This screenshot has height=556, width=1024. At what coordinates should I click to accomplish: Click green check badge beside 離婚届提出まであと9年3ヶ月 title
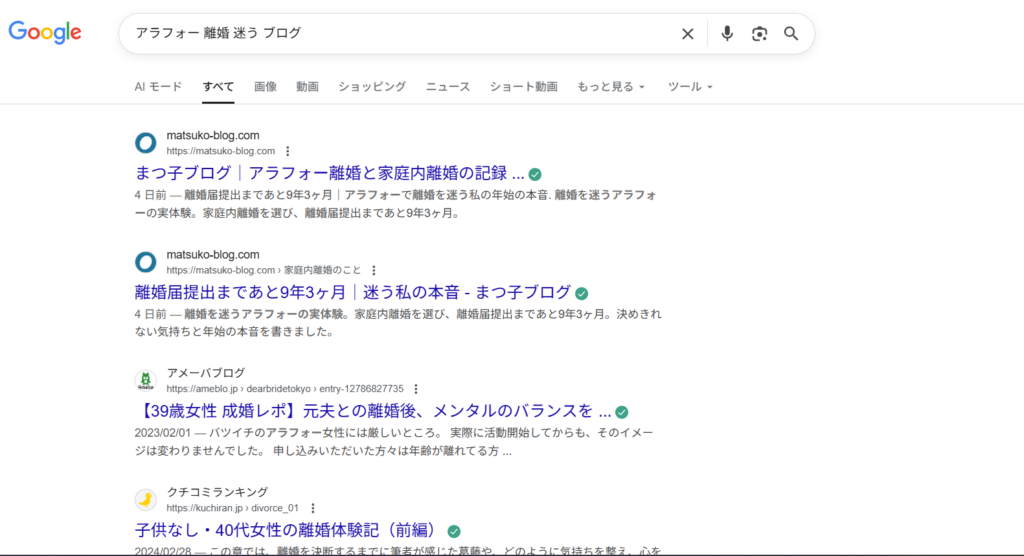pyautogui.click(x=581, y=293)
